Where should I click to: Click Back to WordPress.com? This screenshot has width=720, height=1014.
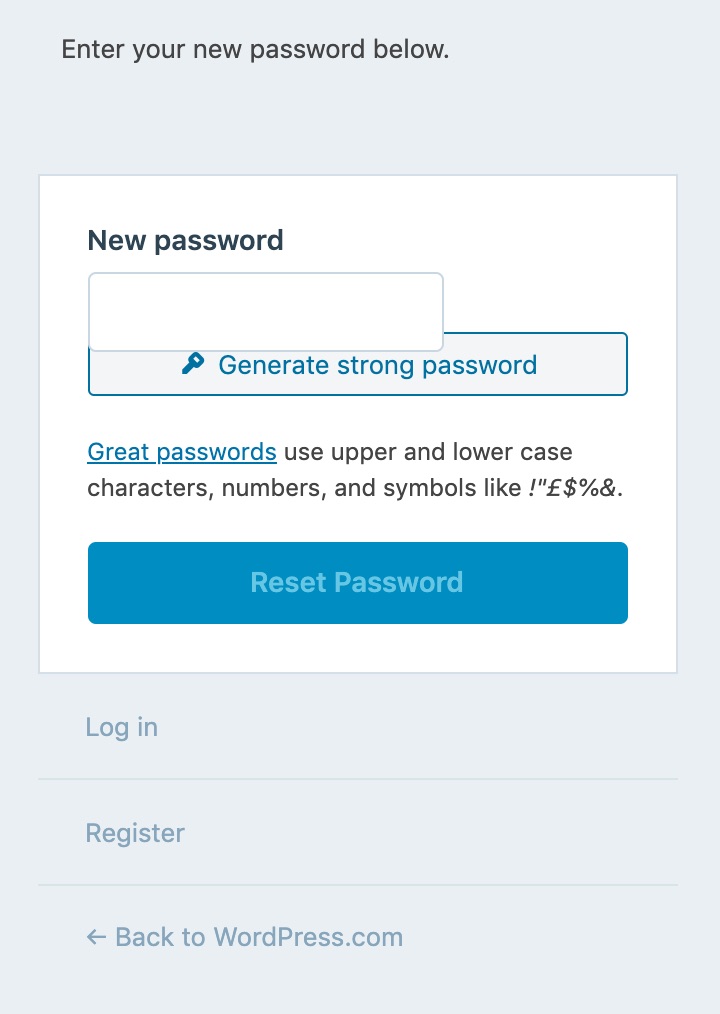click(244, 937)
